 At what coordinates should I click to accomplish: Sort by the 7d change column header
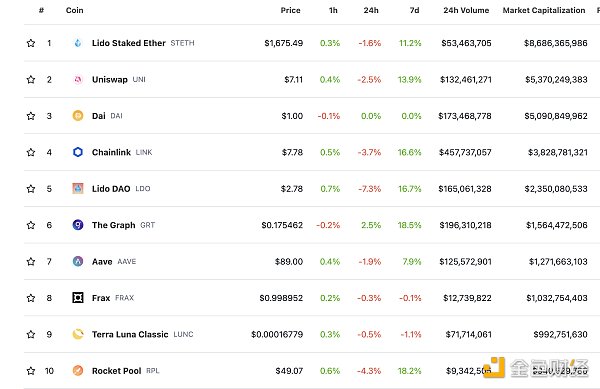click(x=414, y=10)
